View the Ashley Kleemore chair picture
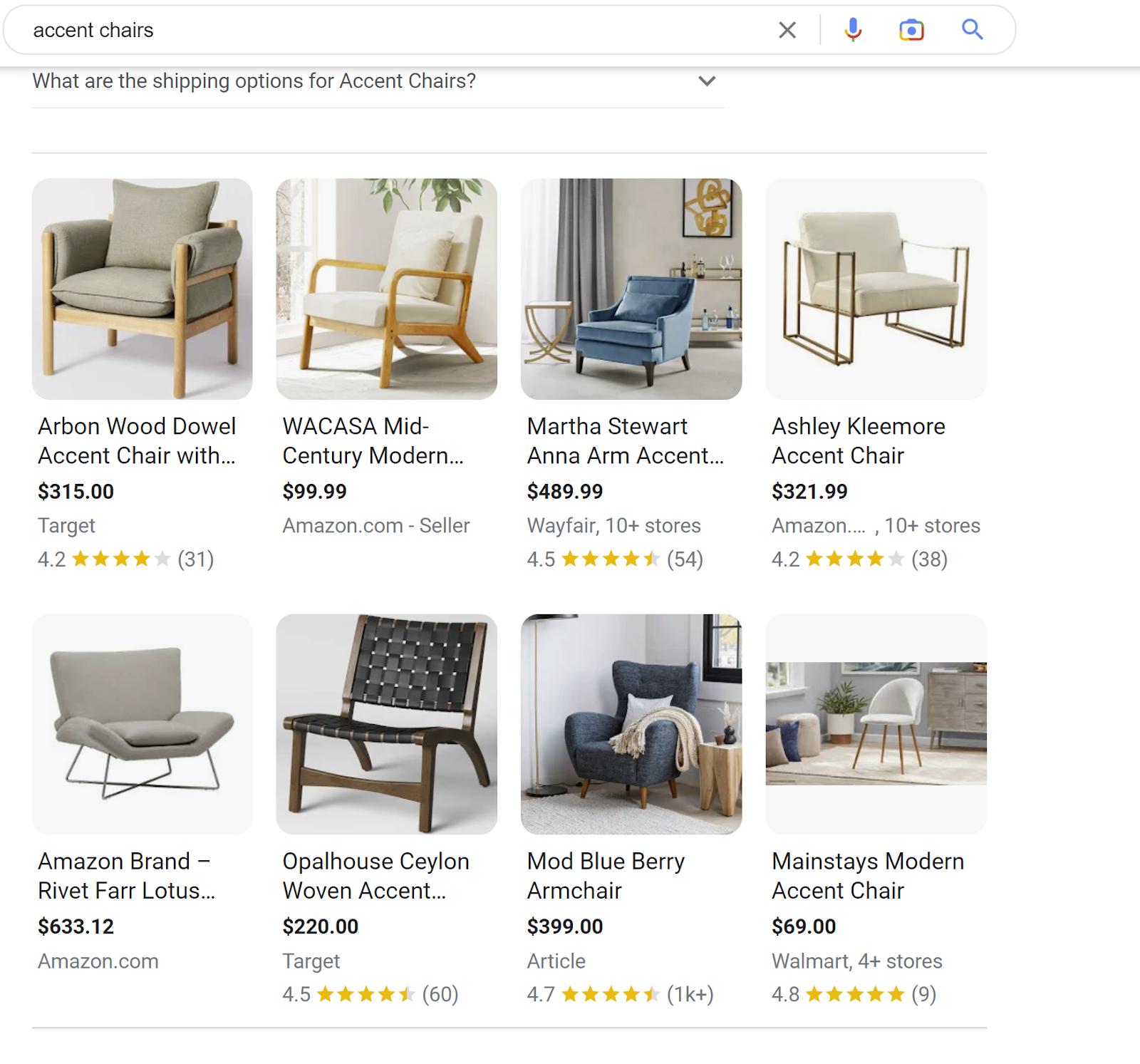1140x1064 pixels. tap(876, 289)
